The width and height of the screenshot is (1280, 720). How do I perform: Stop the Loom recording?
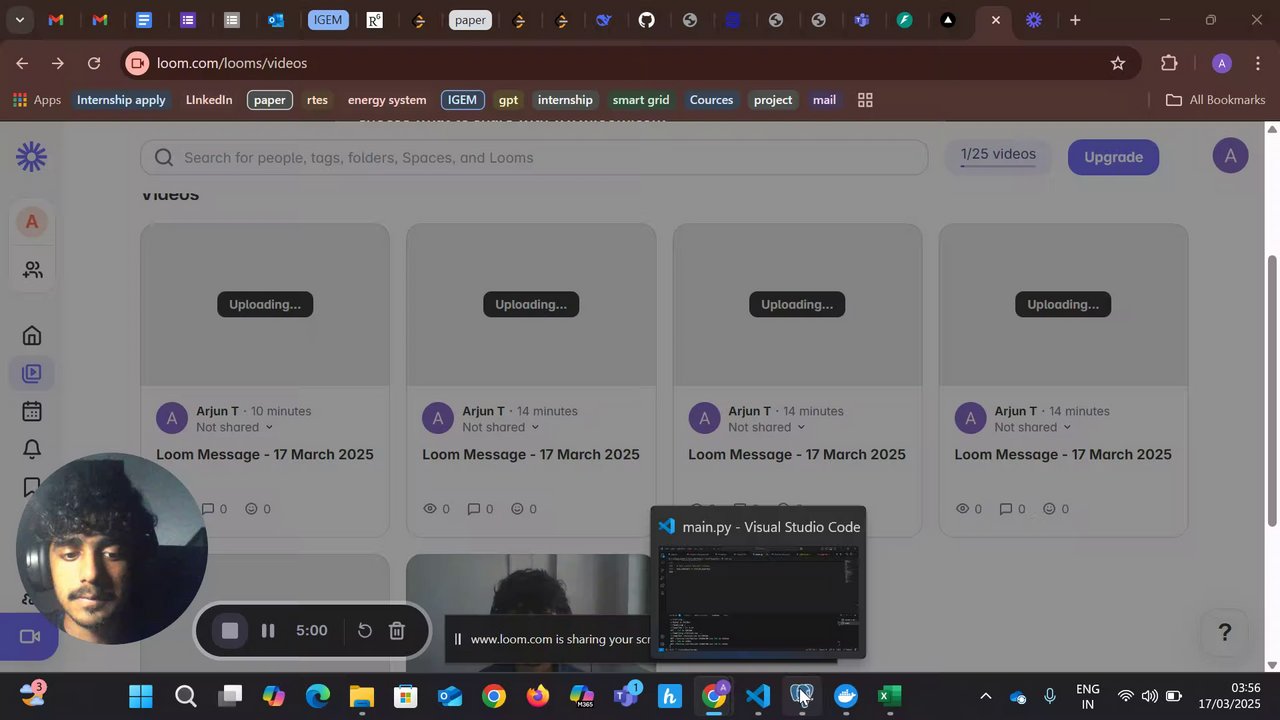point(230,631)
